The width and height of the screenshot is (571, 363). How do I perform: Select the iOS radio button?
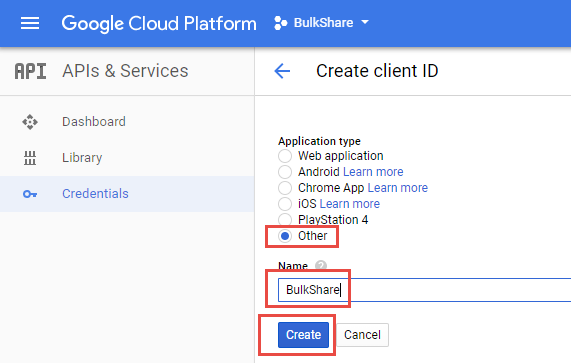click(x=285, y=204)
